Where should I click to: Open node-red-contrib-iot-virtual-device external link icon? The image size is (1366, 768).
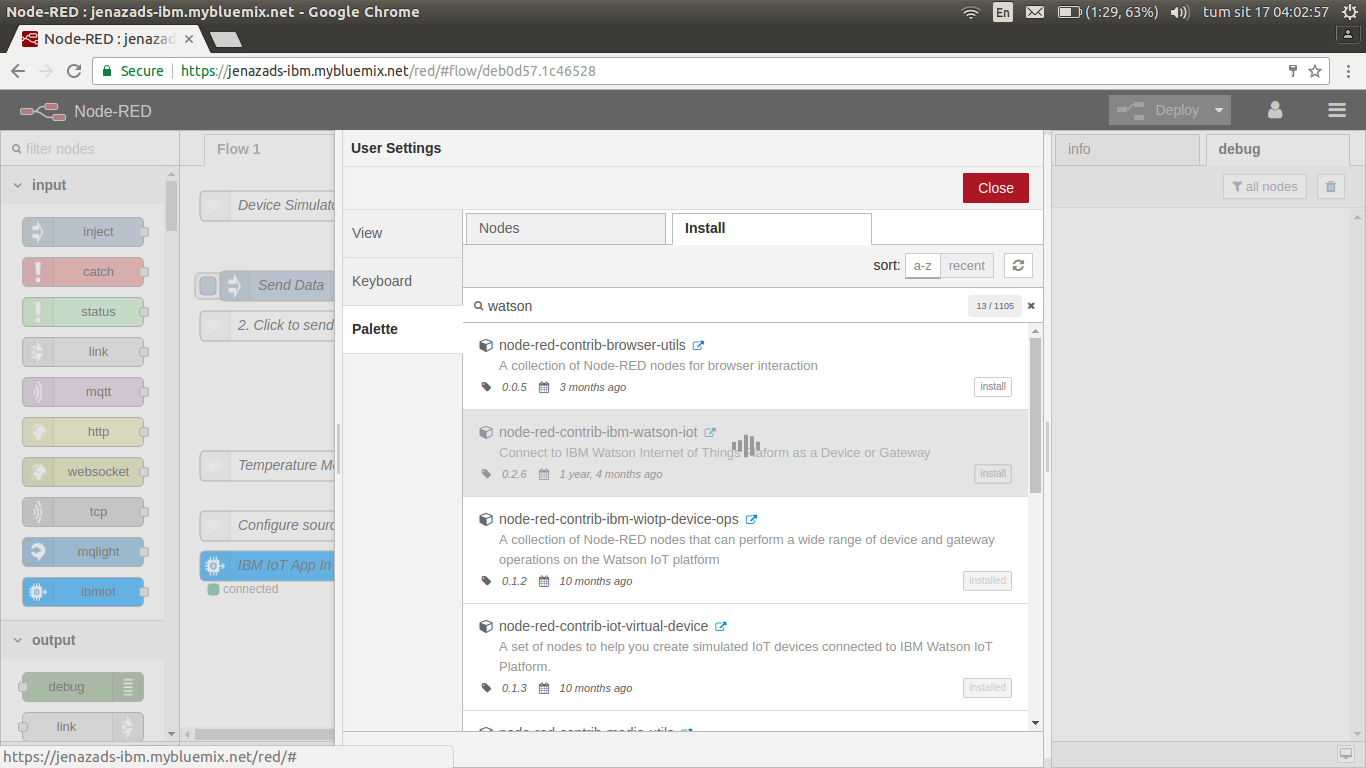(720, 627)
